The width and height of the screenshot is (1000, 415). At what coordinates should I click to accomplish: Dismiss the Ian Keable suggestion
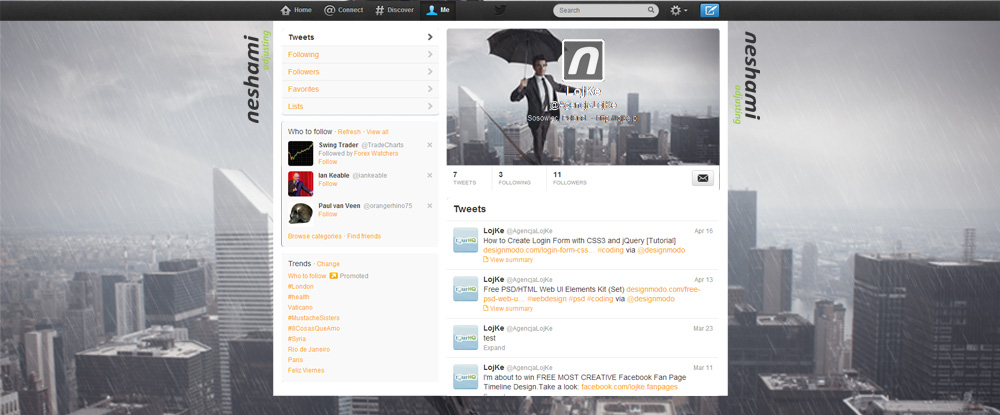point(429,175)
